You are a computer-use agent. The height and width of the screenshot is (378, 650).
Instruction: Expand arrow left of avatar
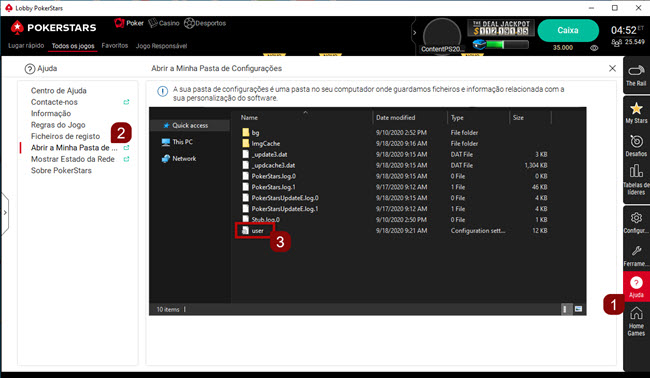coord(414,32)
